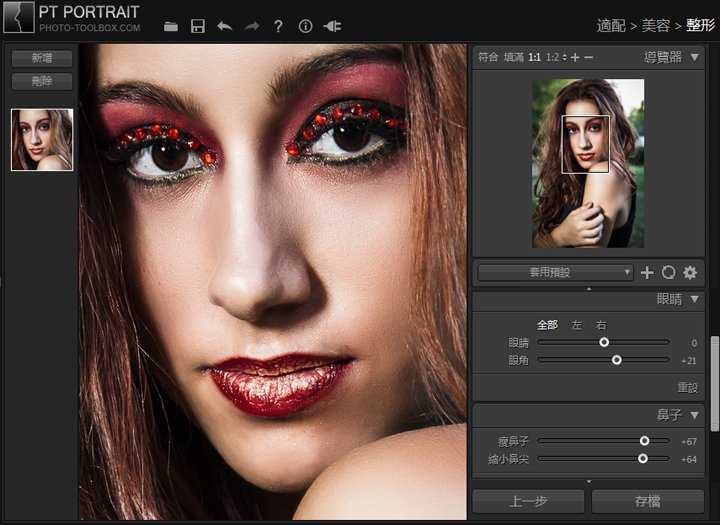Switch to the 適配 step tab

(611, 25)
